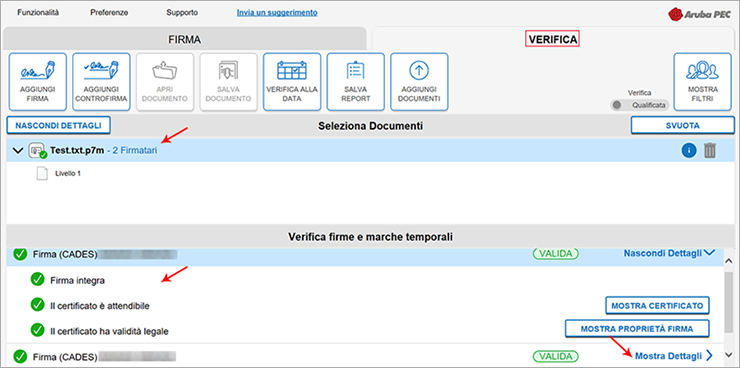Select the Livello 1 tree item
740x368 pixels.
coord(68,174)
